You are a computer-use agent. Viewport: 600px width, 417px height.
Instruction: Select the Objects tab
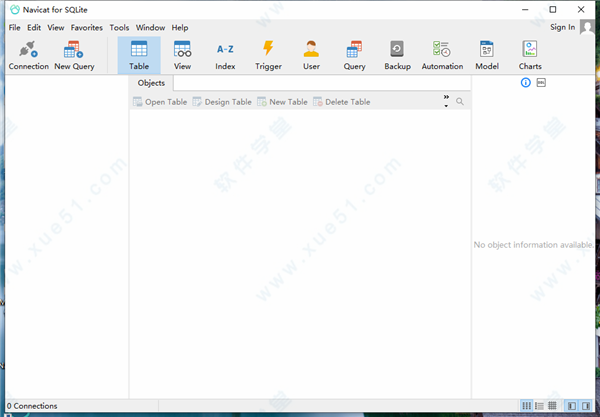click(151, 83)
